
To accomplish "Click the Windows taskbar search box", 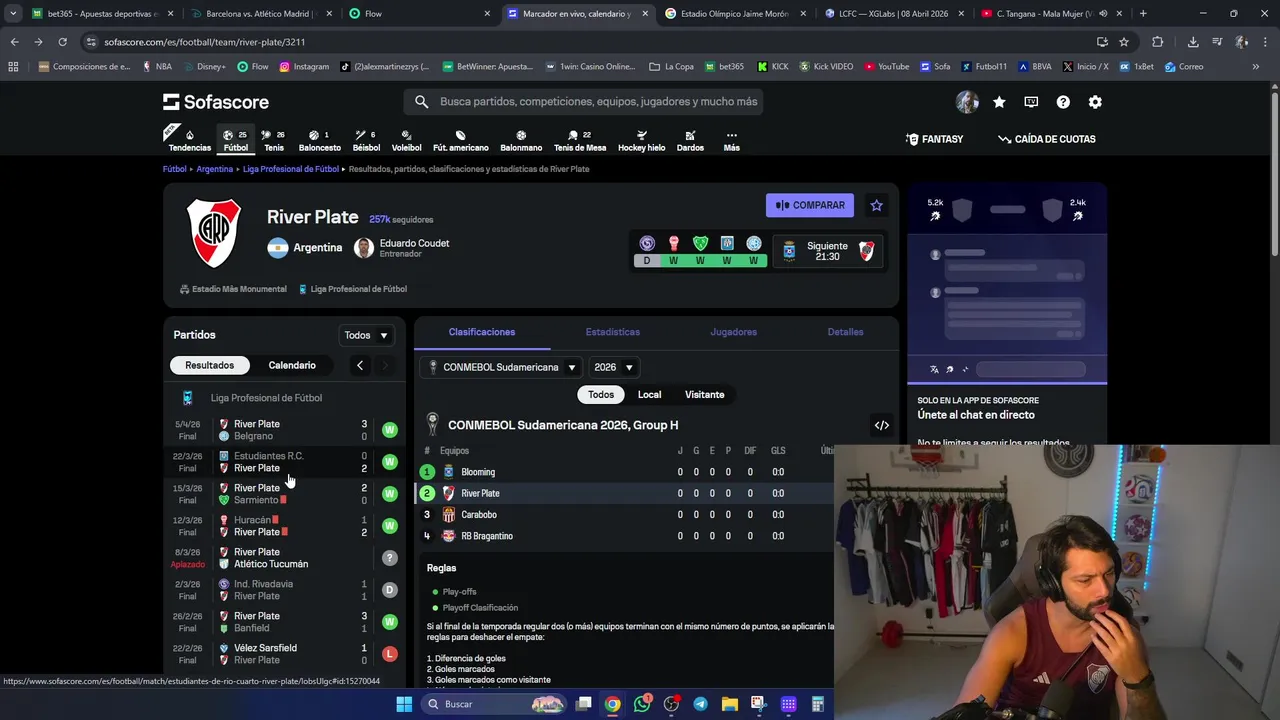I will tap(494, 704).
